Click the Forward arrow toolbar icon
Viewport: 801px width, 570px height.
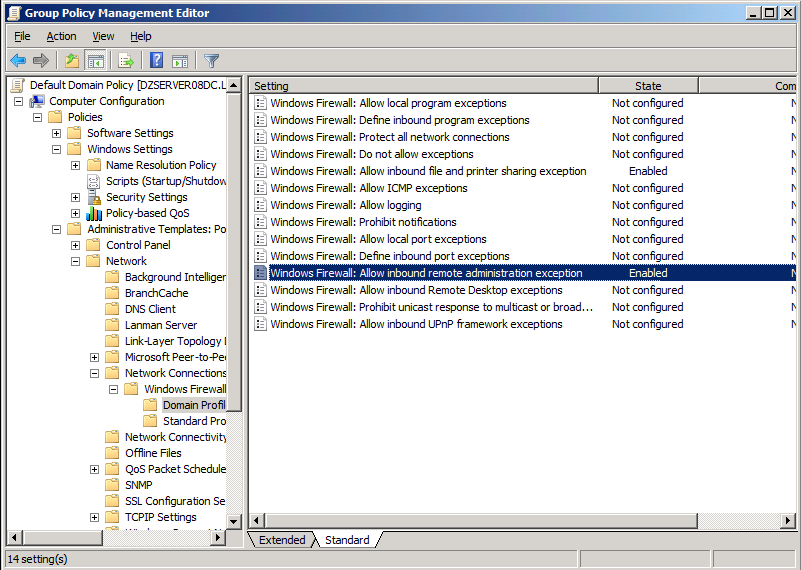(40, 61)
